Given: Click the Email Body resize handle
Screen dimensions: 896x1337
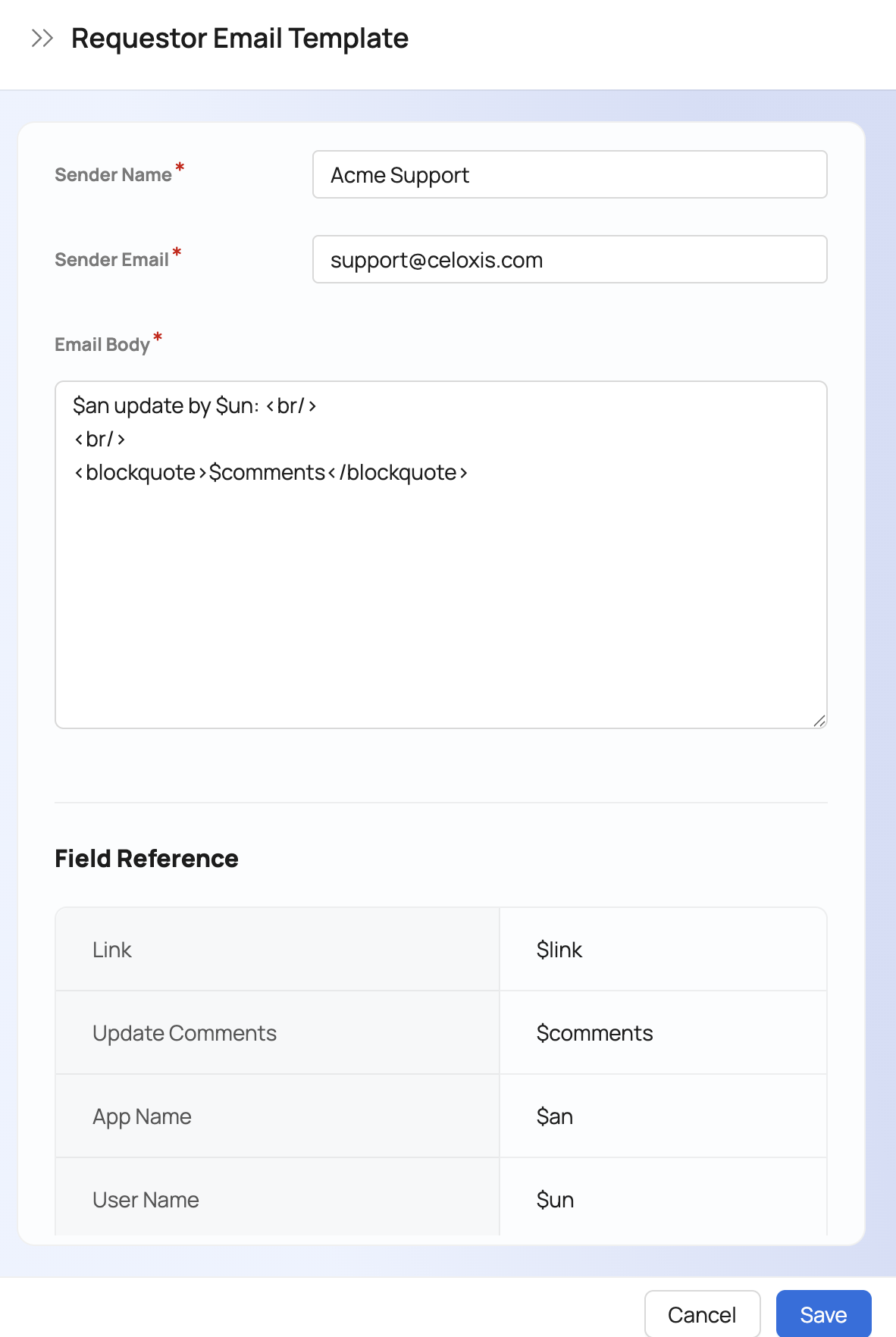Looking at the screenshot, I should 819,721.
